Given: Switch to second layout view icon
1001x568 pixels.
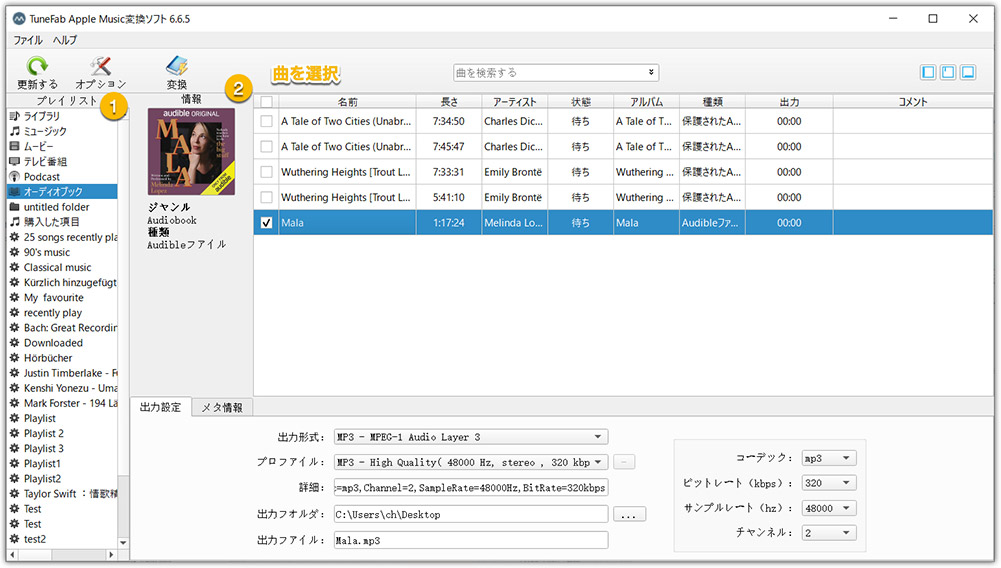Looking at the screenshot, I should (x=948, y=72).
